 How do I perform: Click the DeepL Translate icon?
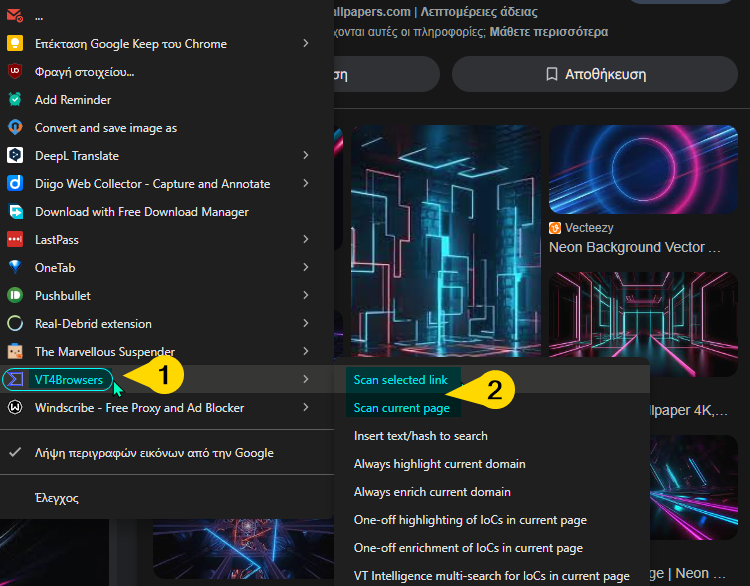coord(15,155)
